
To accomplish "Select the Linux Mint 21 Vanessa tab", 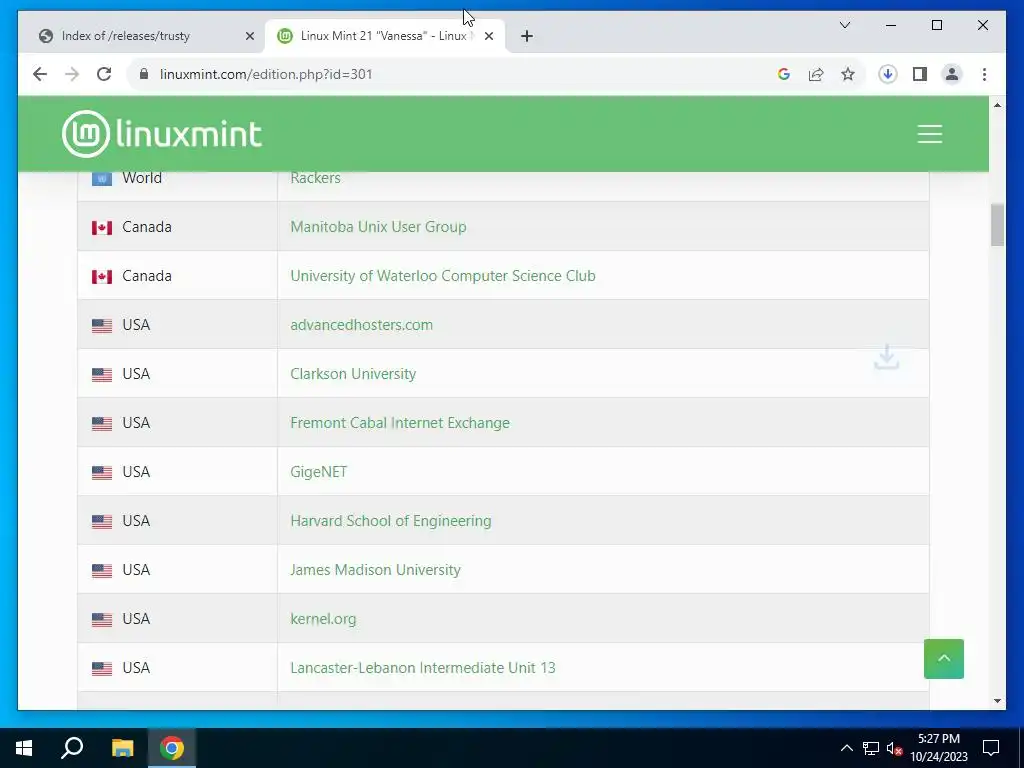I will pyautogui.click(x=385, y=36).
